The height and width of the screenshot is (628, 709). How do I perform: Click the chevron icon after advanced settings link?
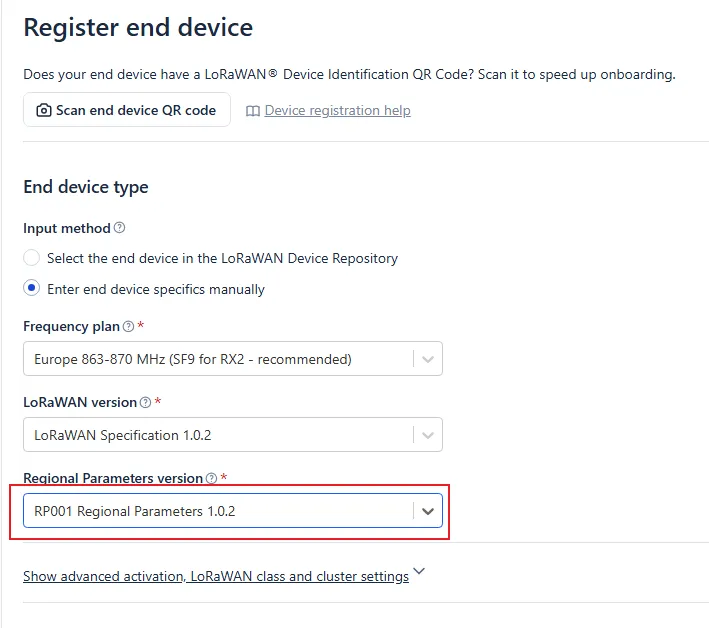tap(419, 571)
